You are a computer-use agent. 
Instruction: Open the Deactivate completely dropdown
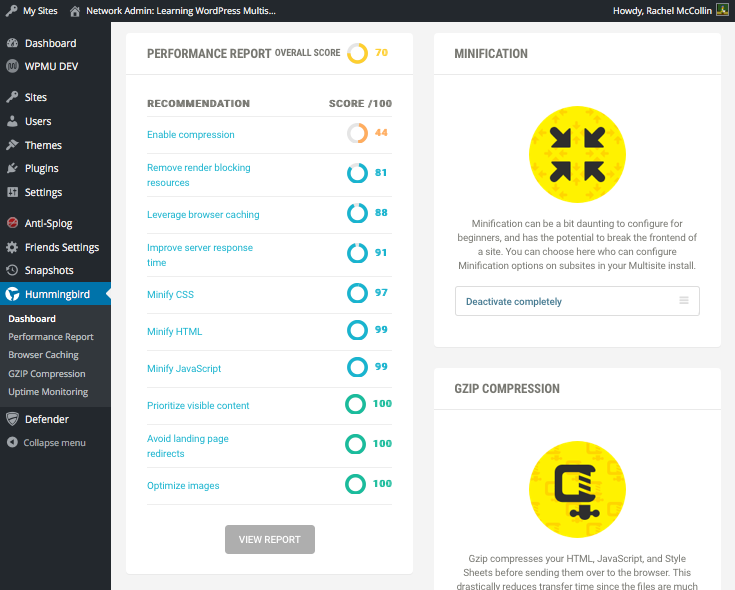pos(577,301)
